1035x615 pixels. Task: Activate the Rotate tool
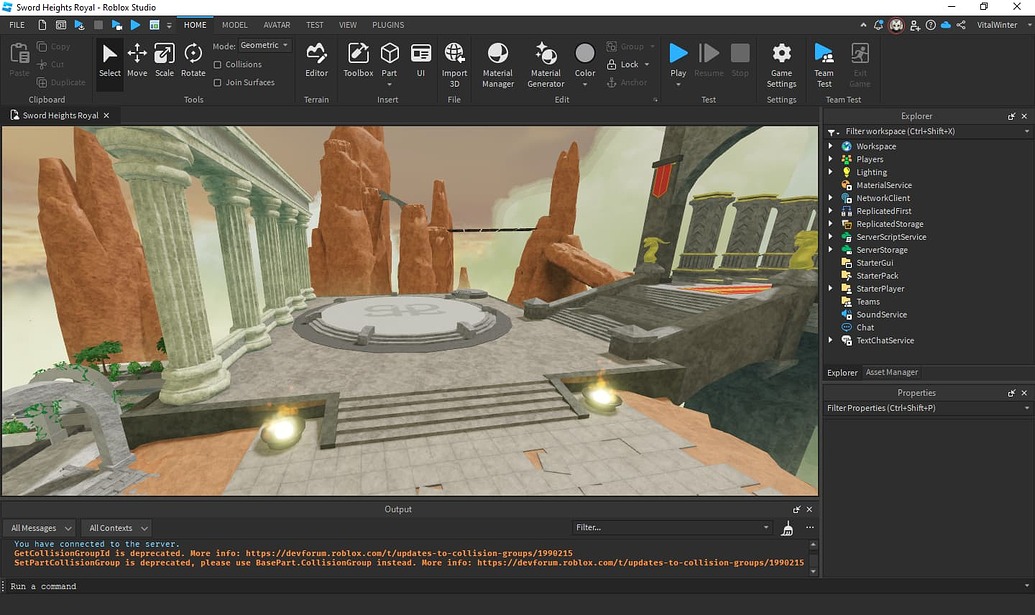192,60
